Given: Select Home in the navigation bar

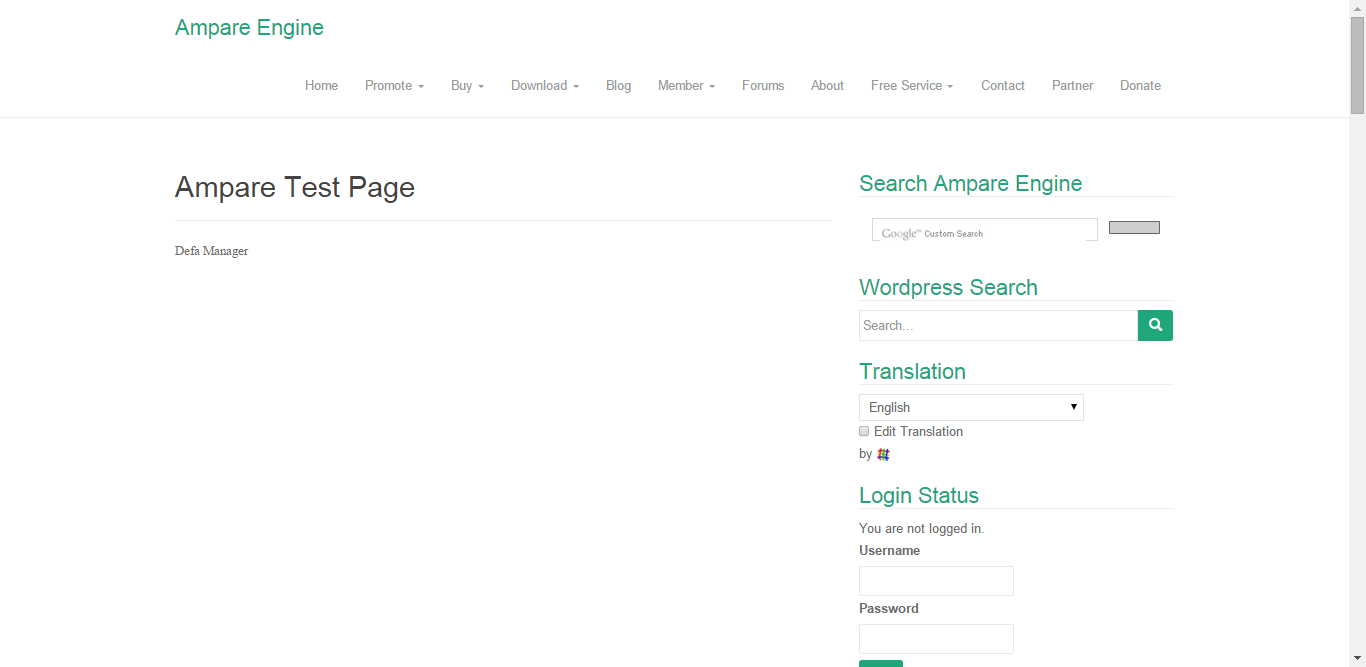Looking at the screenshot, I should (x=321, y=85).
